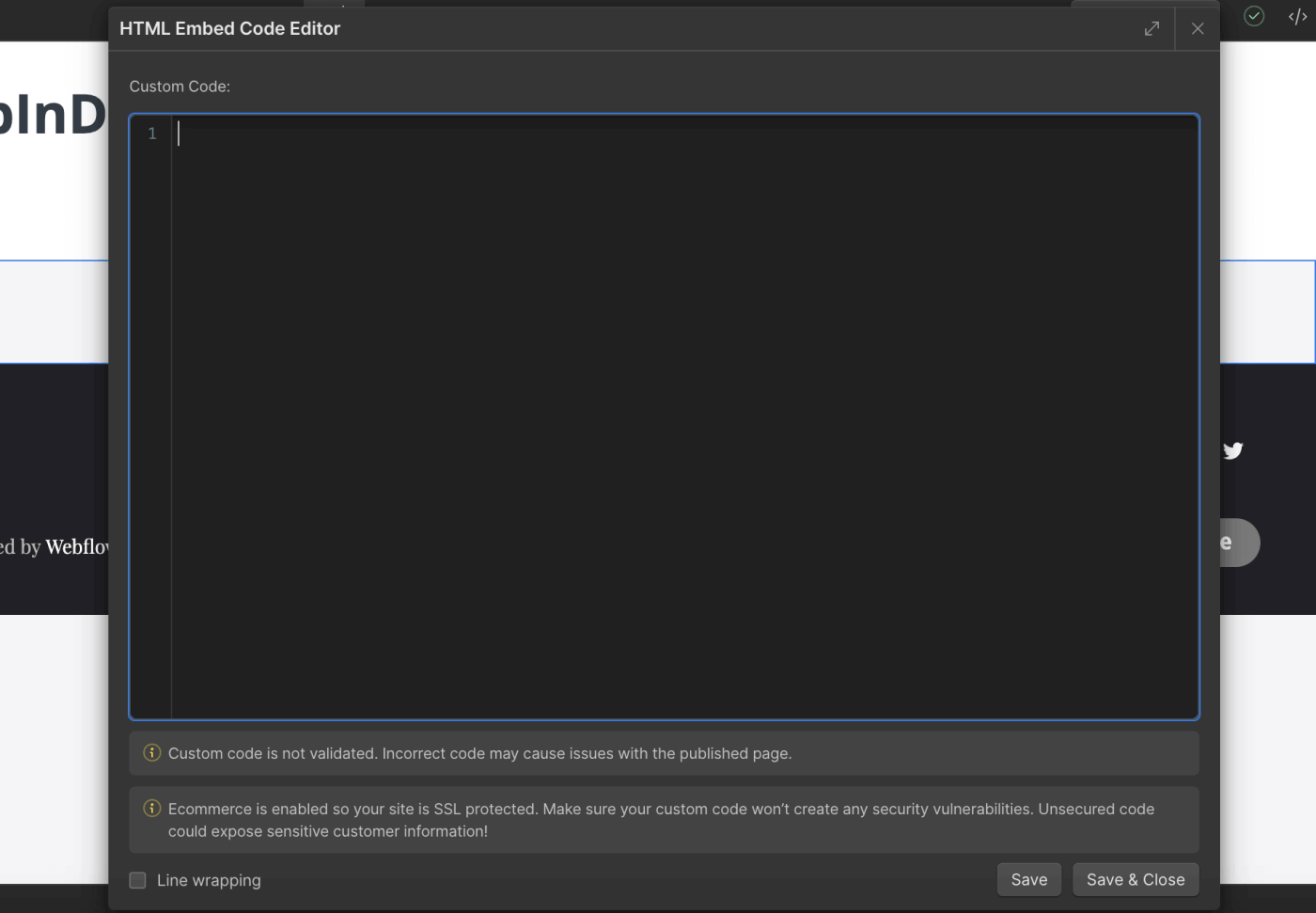
Task: Click the Save button
Action: tap(1029, 880)
